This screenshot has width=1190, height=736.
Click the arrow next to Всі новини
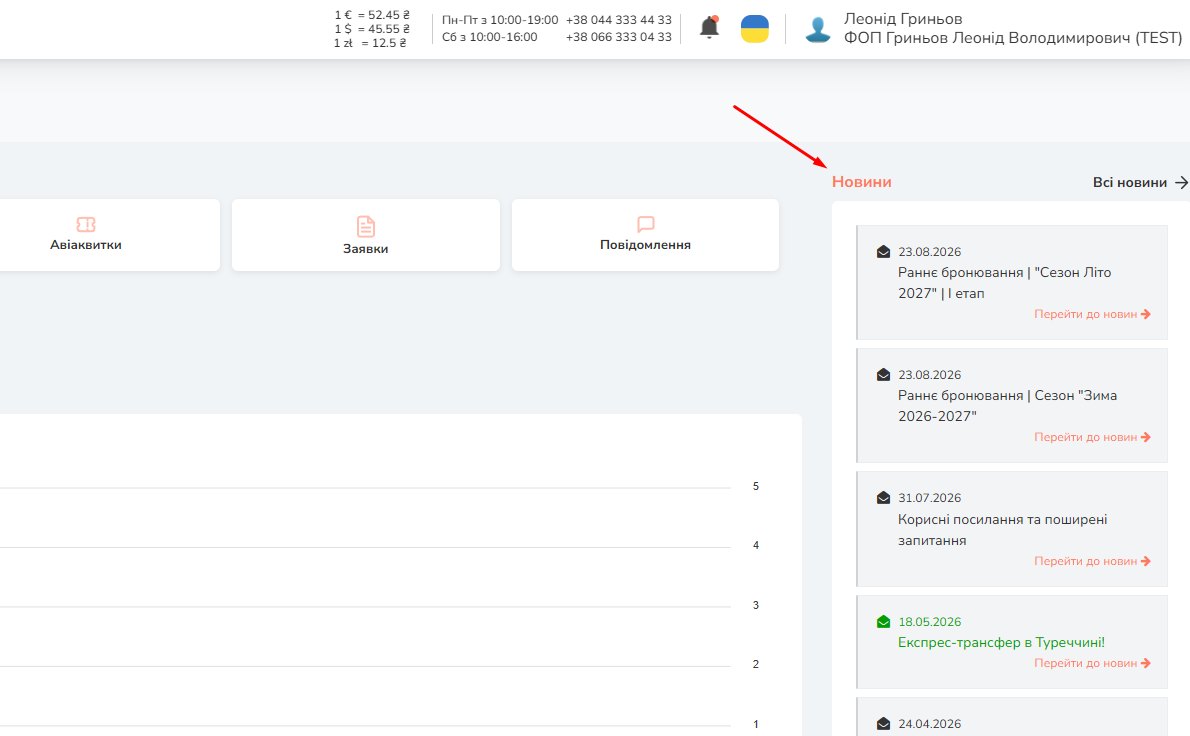(x=1181, y=182)
